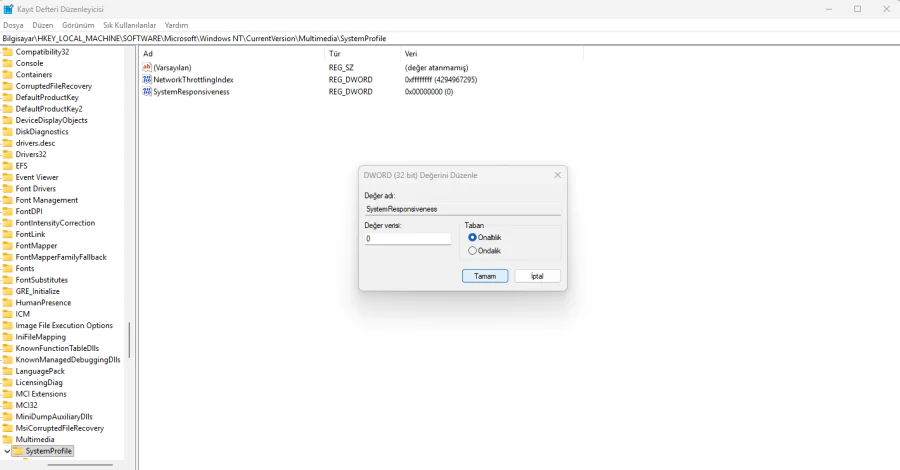Select the LicensingDiag key
This screenshot has width=900, height=470.
pos(39,382)
